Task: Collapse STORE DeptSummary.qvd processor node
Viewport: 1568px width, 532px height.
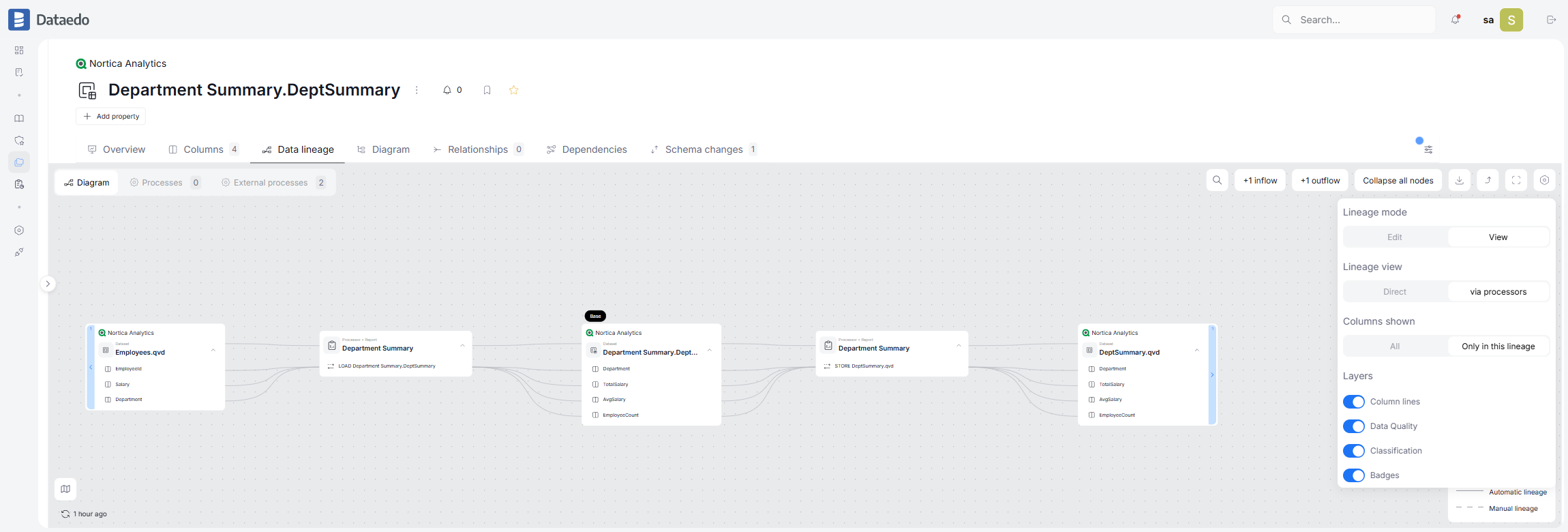Action: [959, 346]
